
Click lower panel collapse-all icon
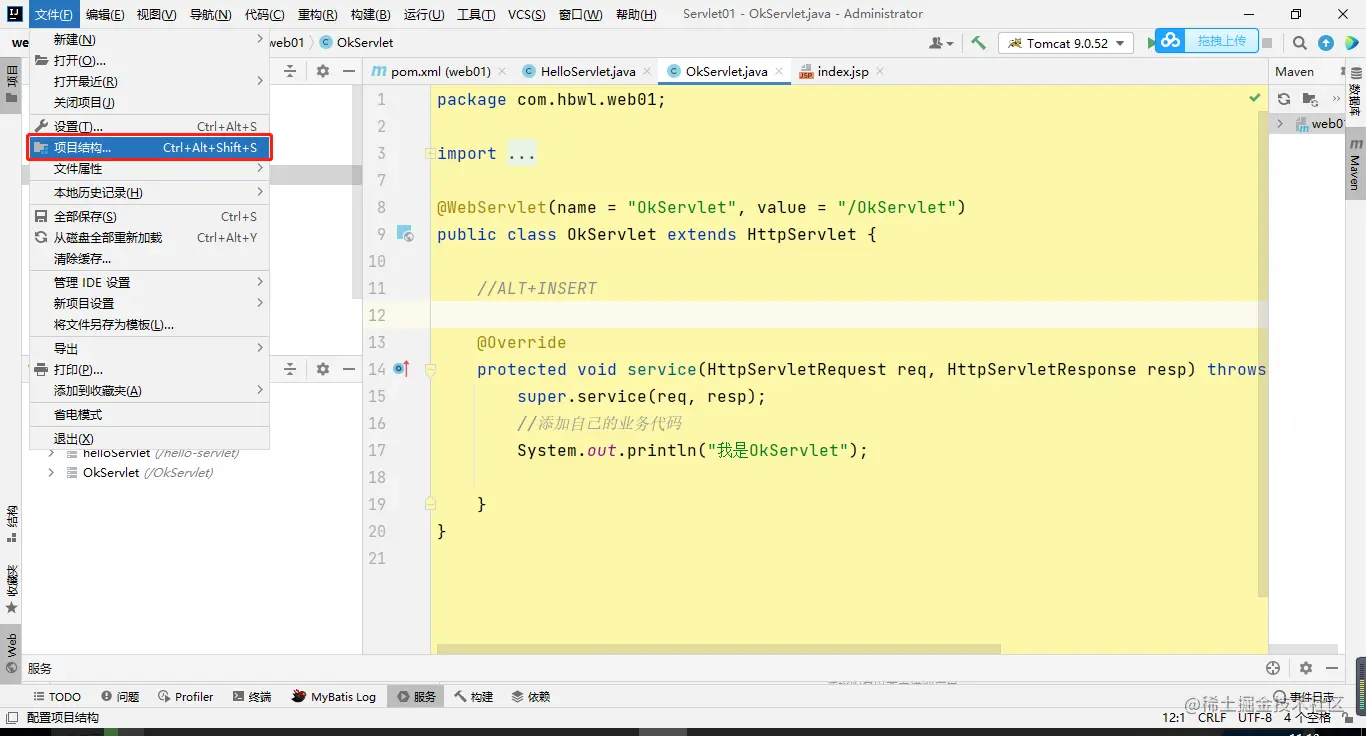click(x=290, y=369)
